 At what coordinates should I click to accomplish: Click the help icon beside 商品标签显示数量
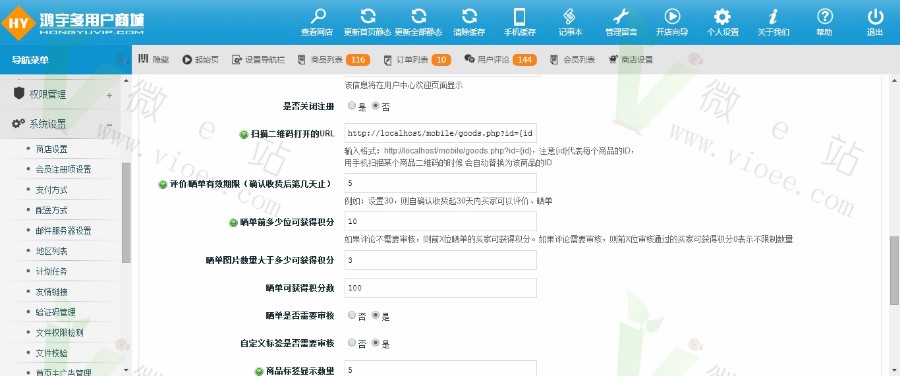[x=259, y=371]
